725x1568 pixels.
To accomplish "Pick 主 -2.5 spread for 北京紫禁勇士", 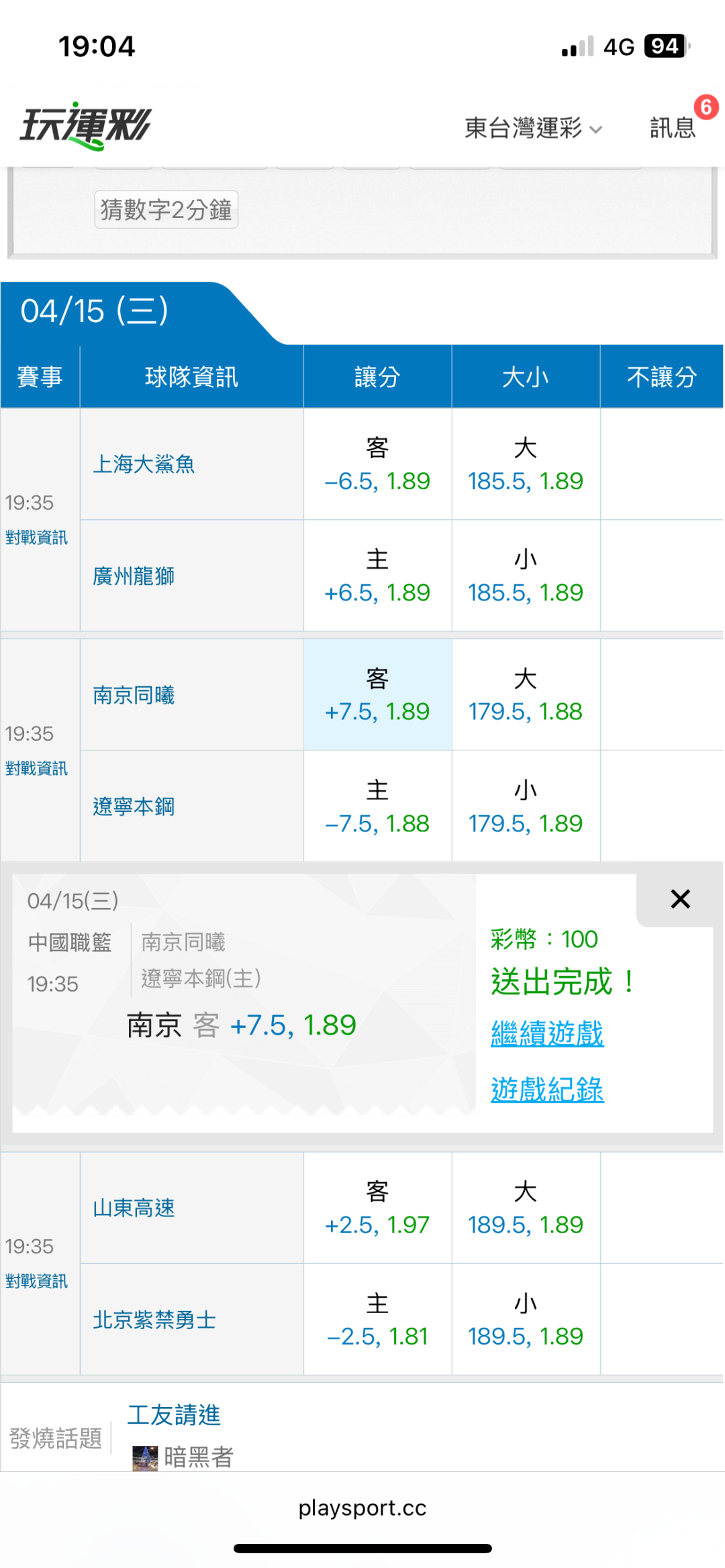I will 377,1320.
